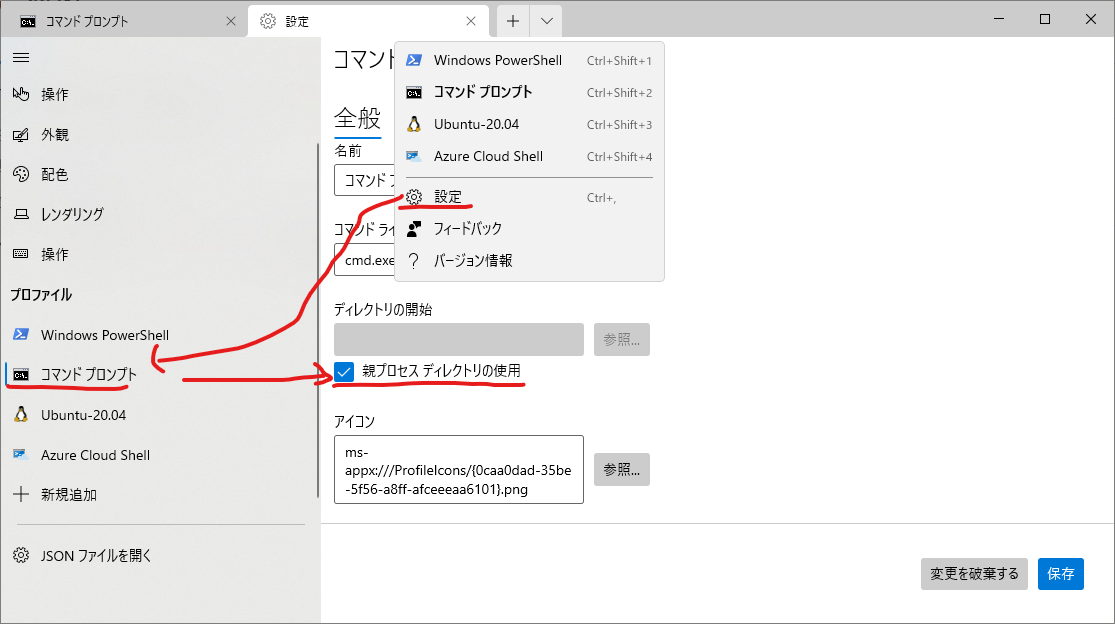Viewport: 1115px width, 624px height.
Task: Launch Azure Cloud Shell from dropdown menu
Action: (529, 156)
